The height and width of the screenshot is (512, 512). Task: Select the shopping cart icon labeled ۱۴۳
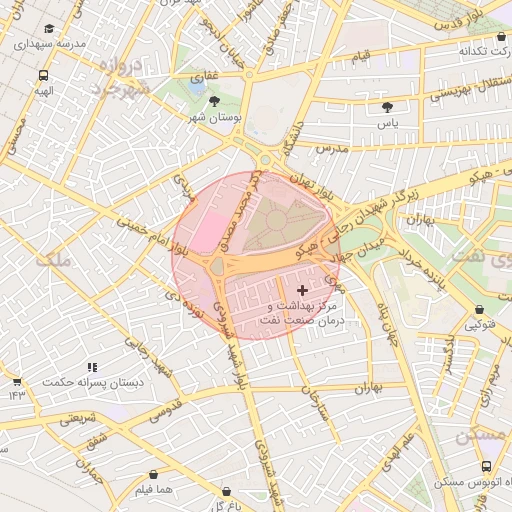pos(17,381)
